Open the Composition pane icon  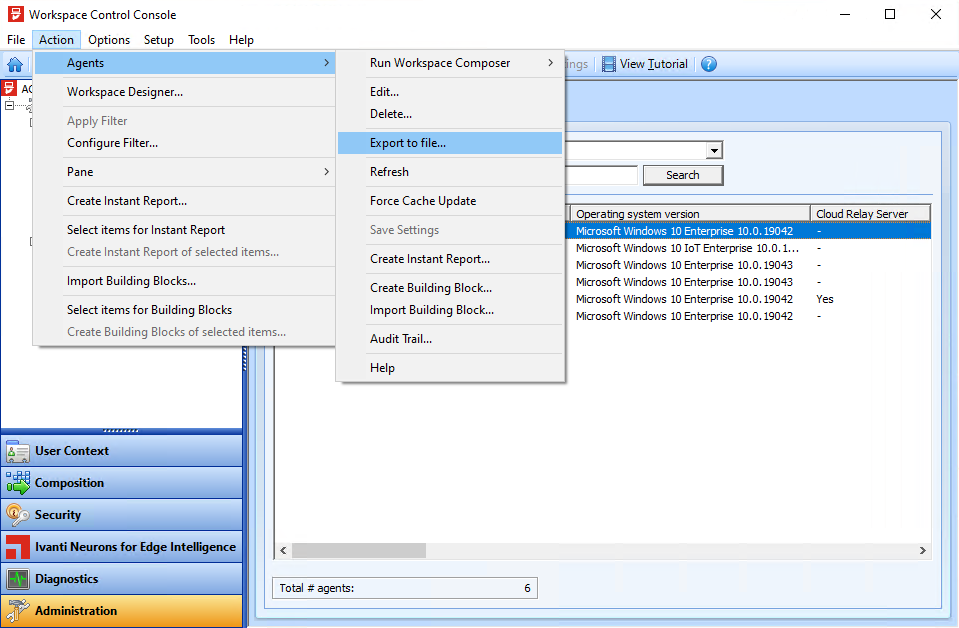[x=17, y=483]
